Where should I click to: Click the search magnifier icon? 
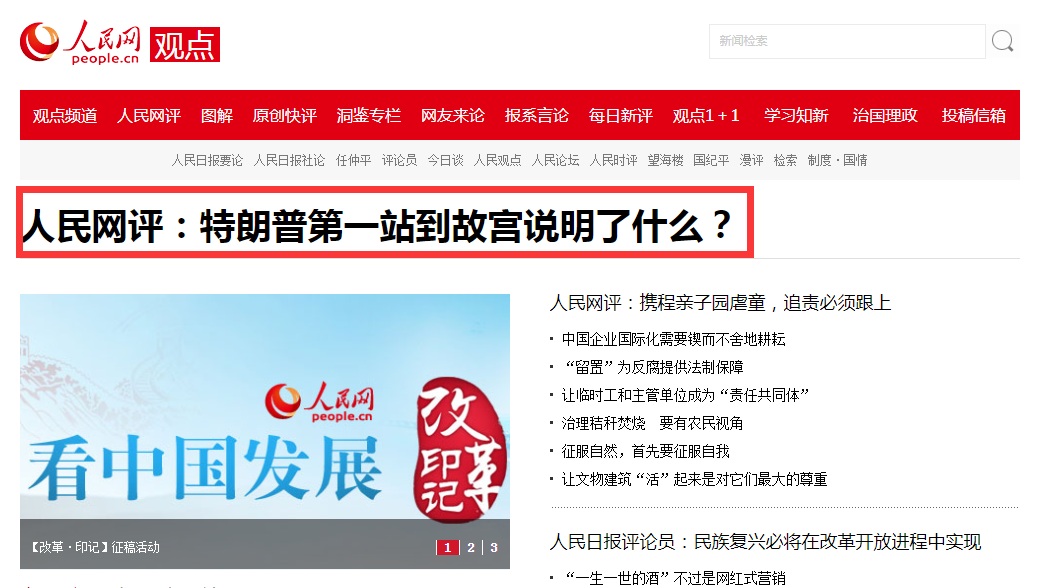tap(1002, 41)
